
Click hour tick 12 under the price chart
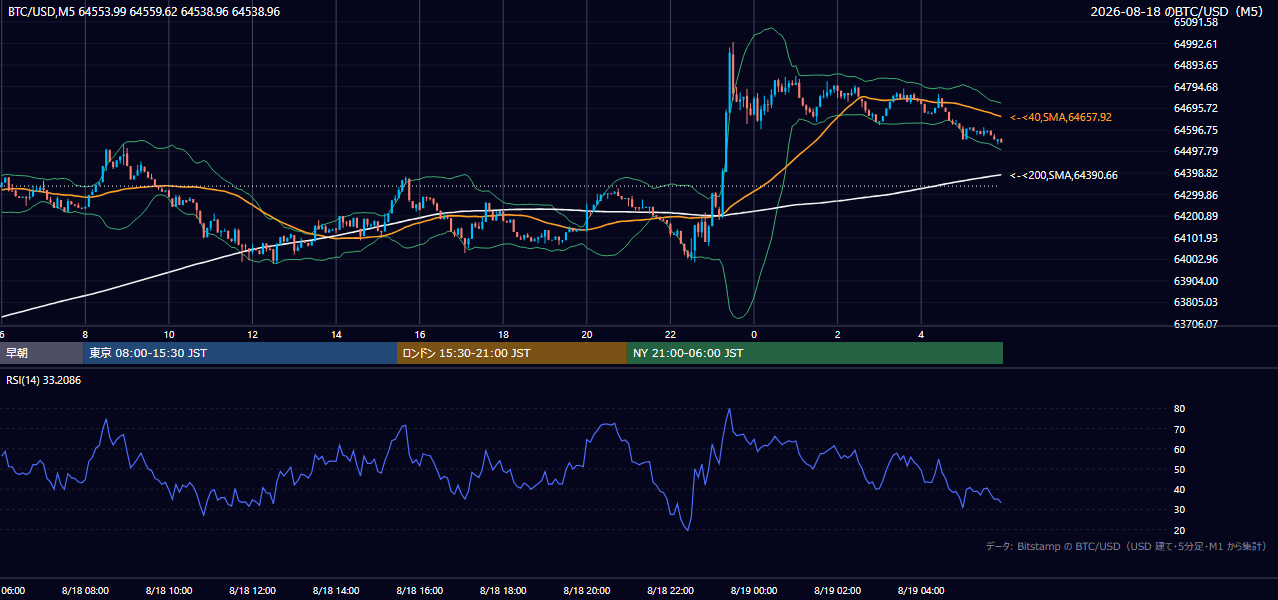(x=253, y=335)
